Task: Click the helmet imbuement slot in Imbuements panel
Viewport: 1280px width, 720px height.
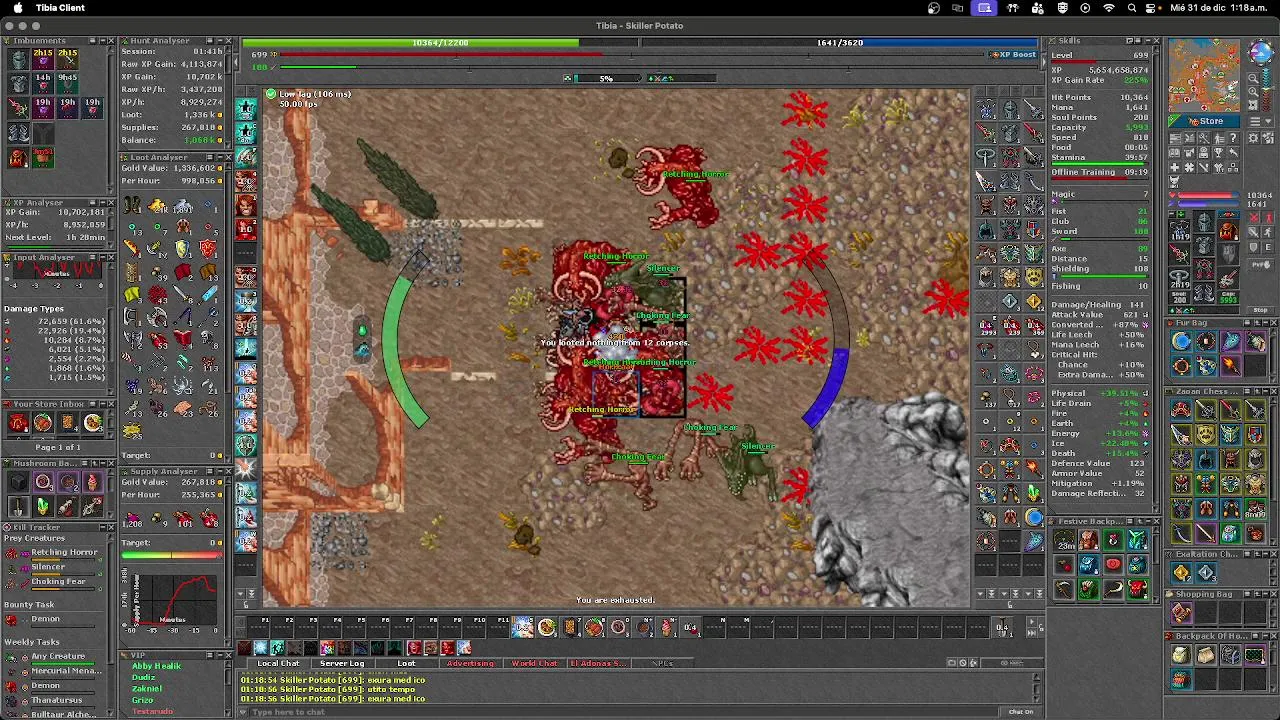Action: (18, 59)
